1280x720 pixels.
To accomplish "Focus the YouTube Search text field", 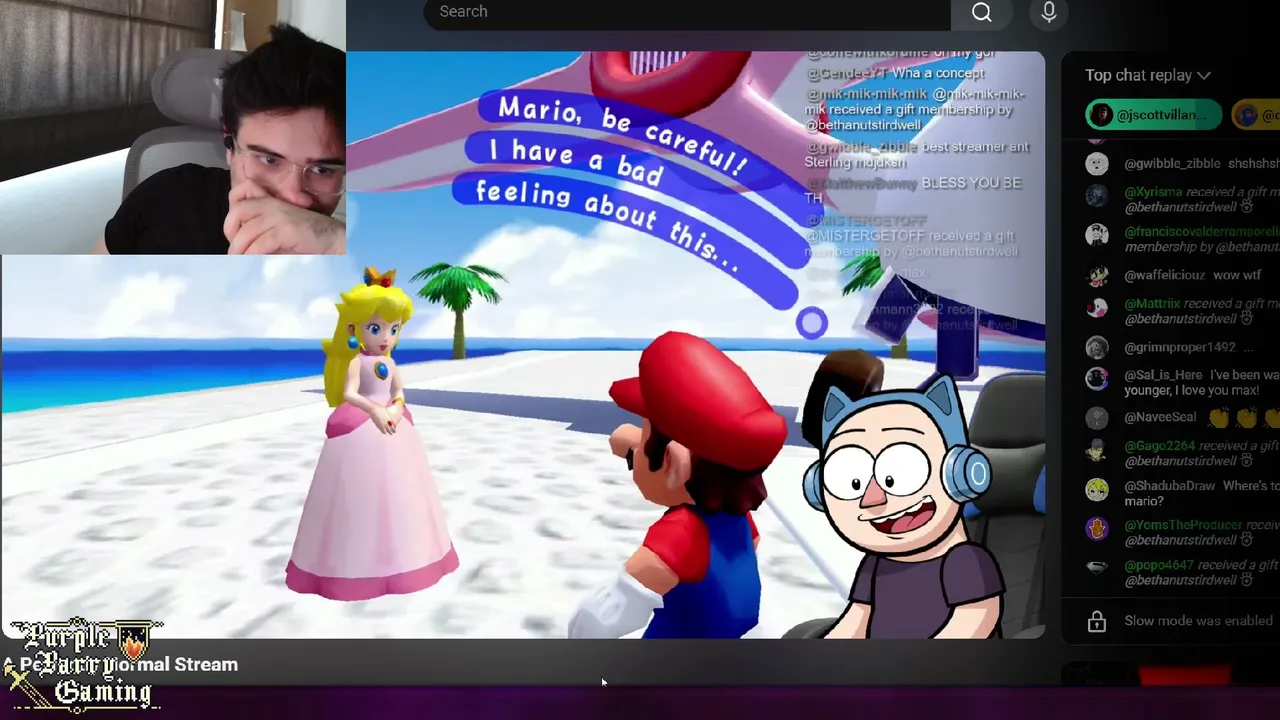I will click(687, 12).
